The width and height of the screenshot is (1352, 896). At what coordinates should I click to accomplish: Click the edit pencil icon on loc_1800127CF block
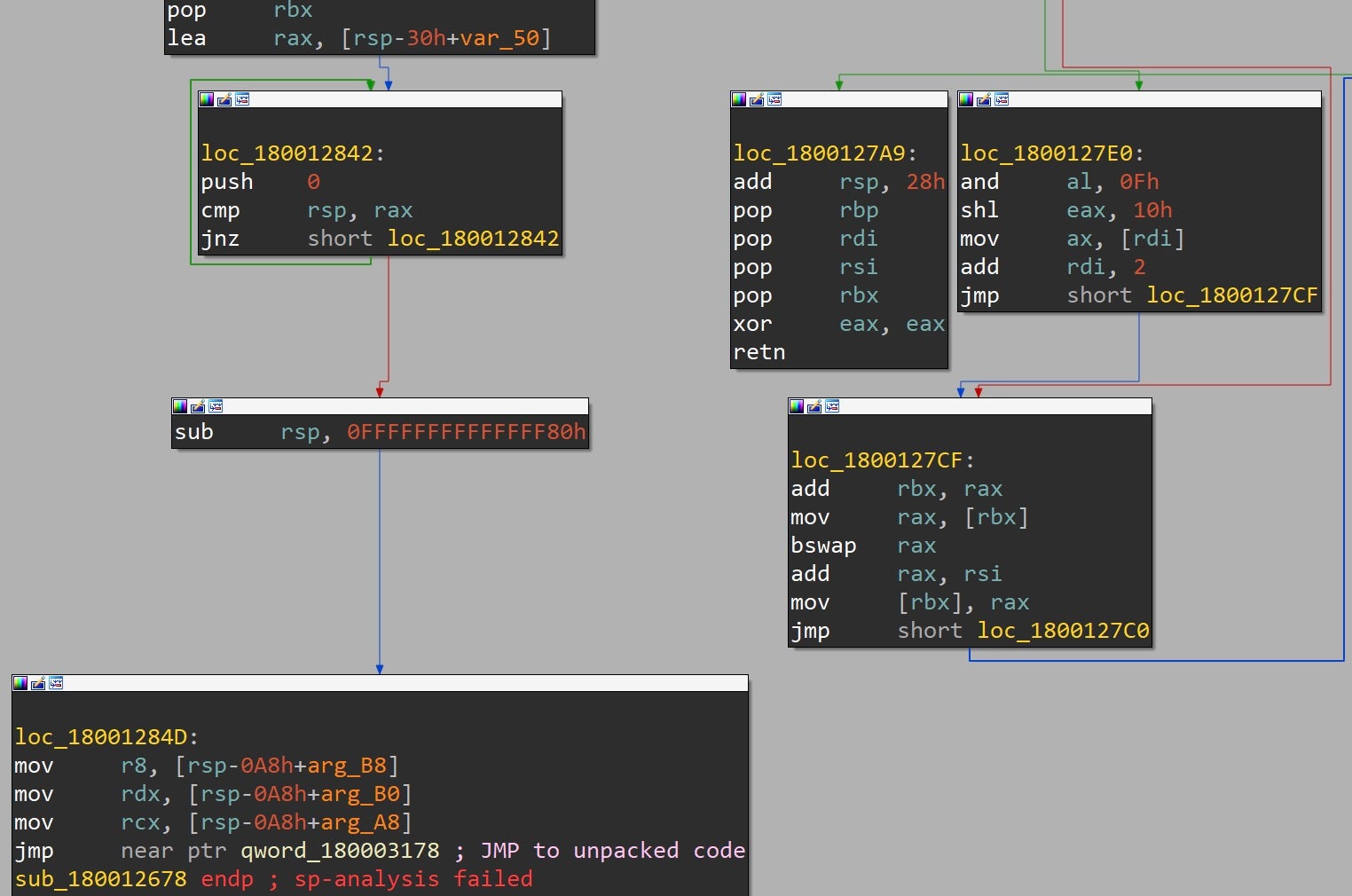(814, 406)
